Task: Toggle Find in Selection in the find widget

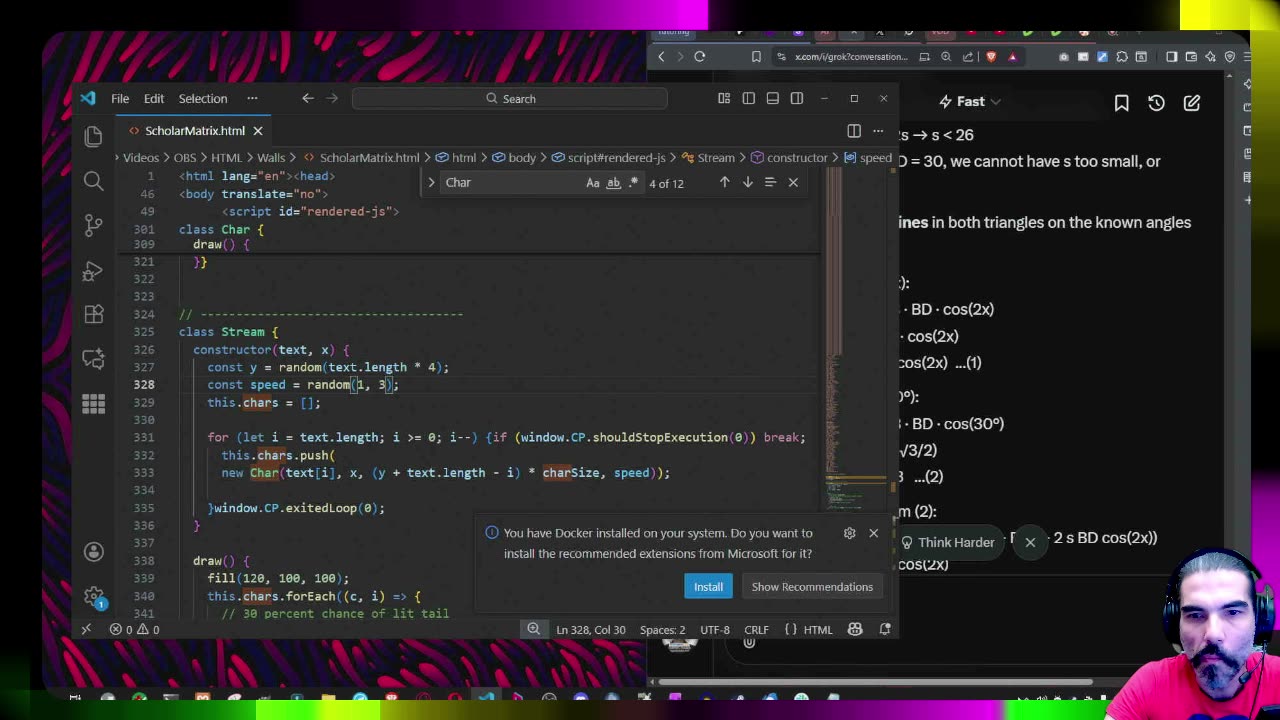Action: (770, 182)
